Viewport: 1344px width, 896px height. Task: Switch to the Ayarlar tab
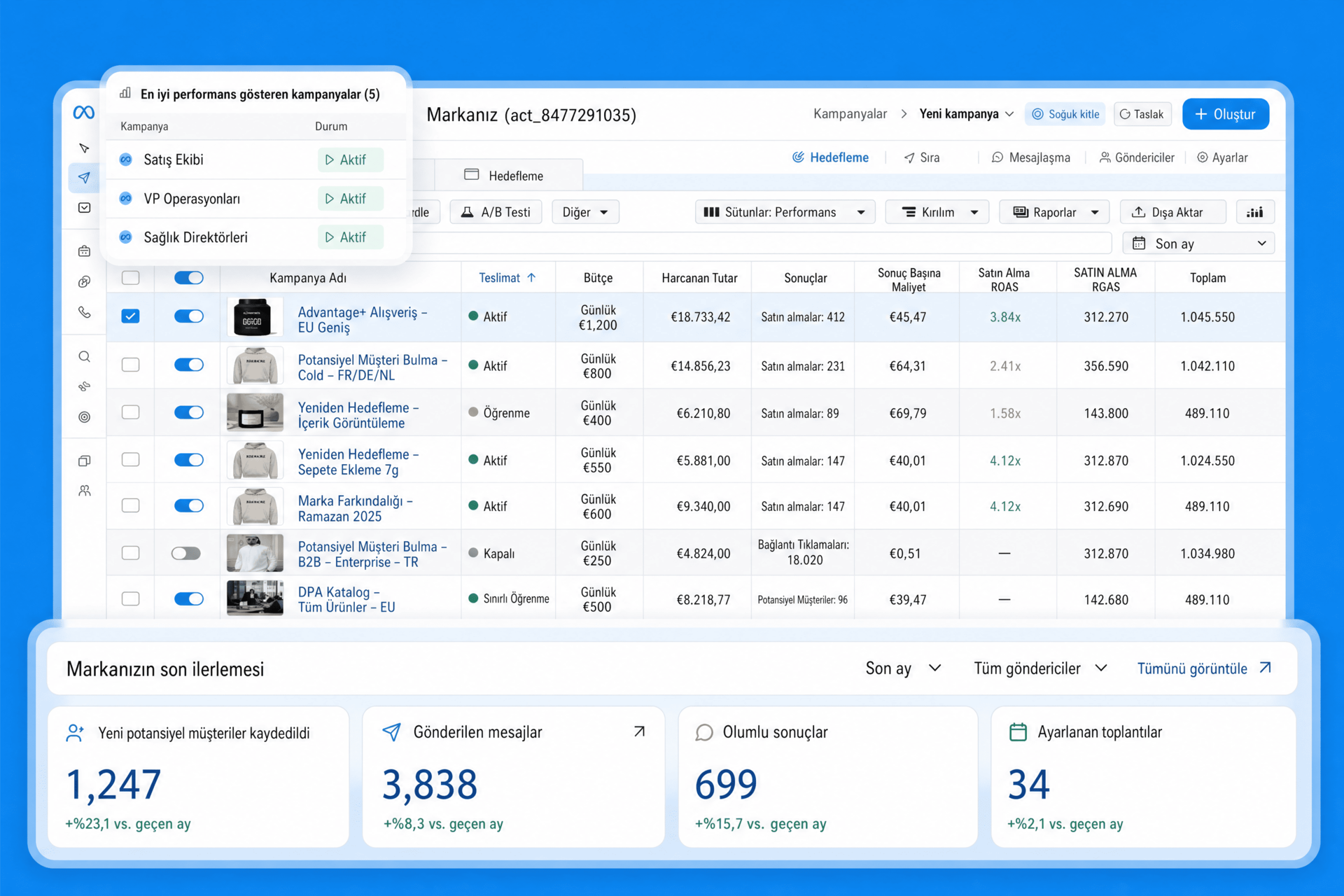pyautogui.click(x=1222, y=157)
